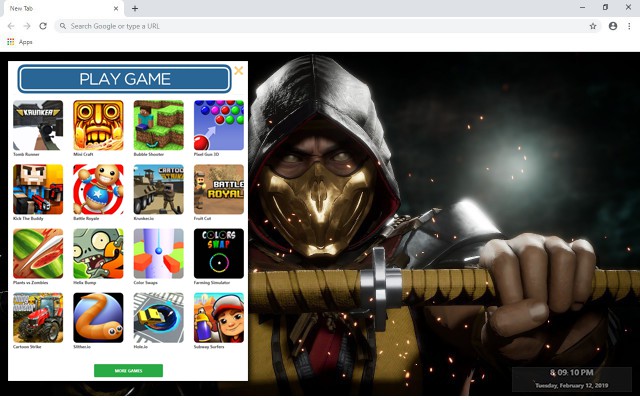The image size is (640, 400).
Task: Click the 'Krunker.io' text label
Action: [144, 218]
